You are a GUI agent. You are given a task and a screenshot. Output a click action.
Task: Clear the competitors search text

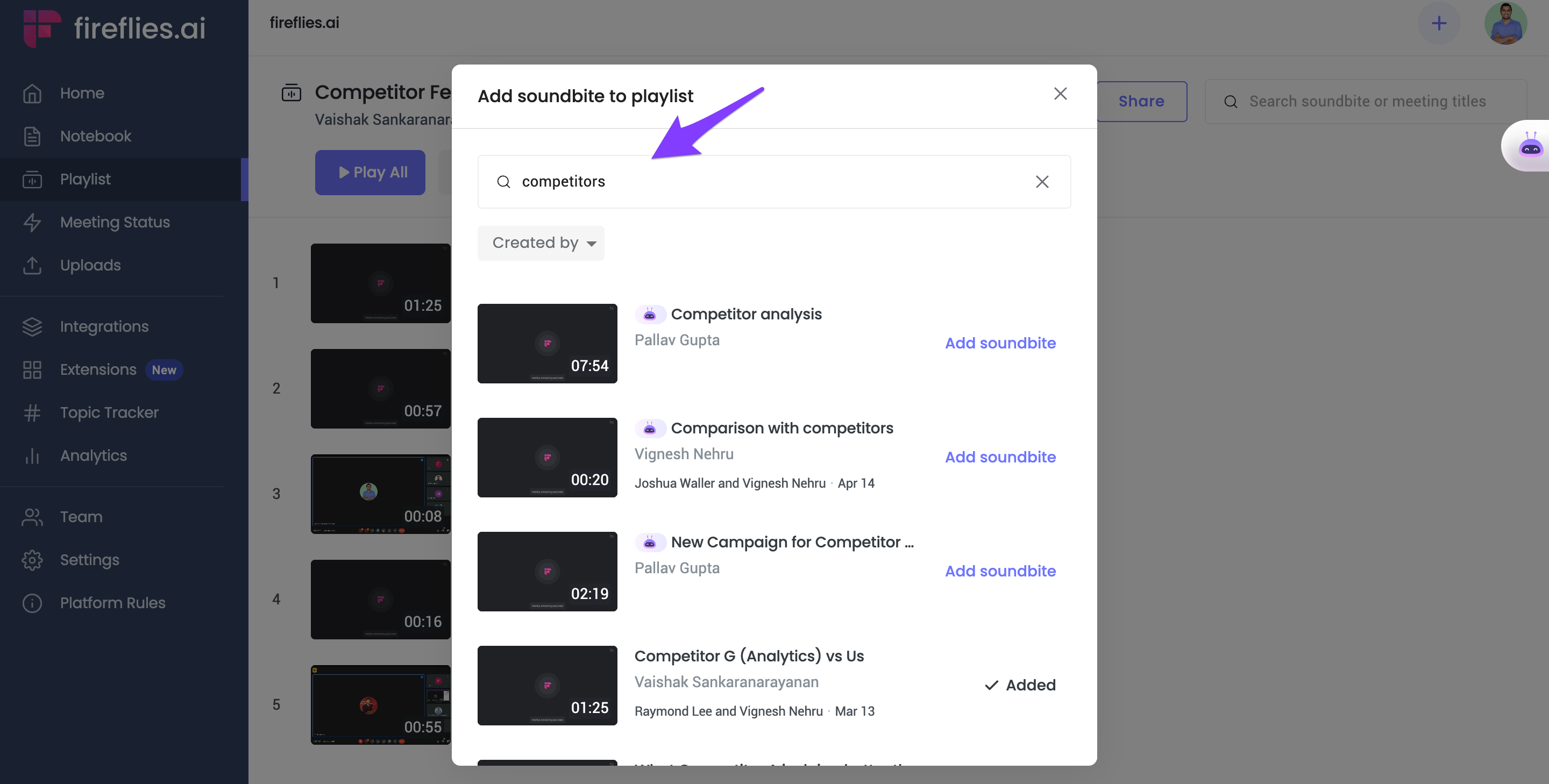pos(1042,182)
